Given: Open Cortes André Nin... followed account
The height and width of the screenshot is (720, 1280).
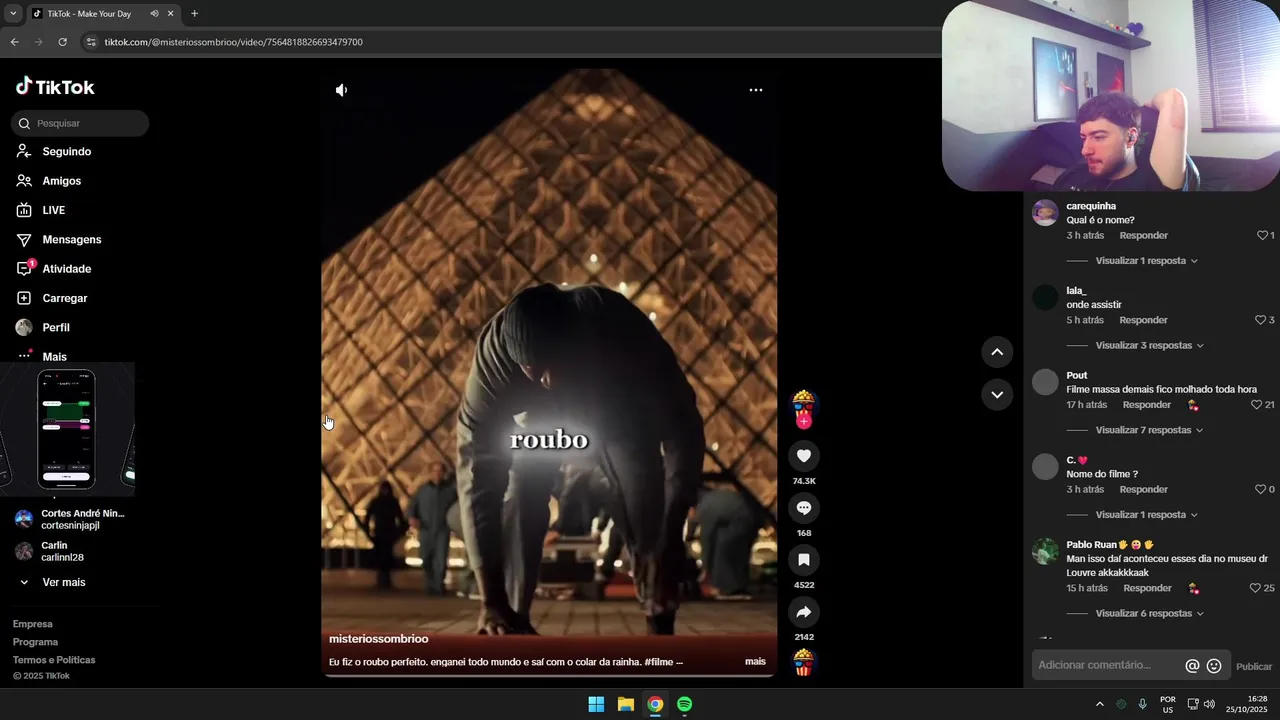Looking at the screenshot, I should pyautogui.click(x=70, y=519).
